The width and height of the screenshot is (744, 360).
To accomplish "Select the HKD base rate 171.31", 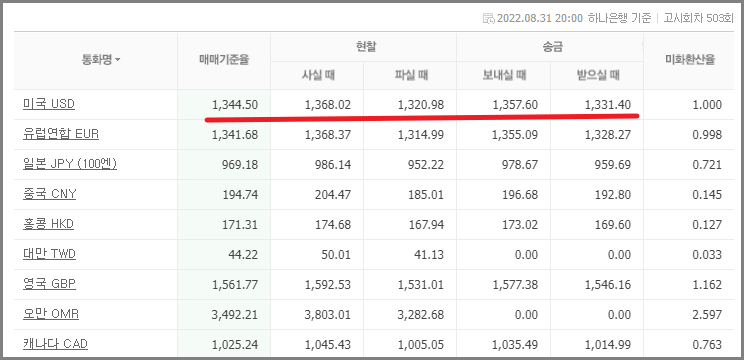I will (240, 225).
